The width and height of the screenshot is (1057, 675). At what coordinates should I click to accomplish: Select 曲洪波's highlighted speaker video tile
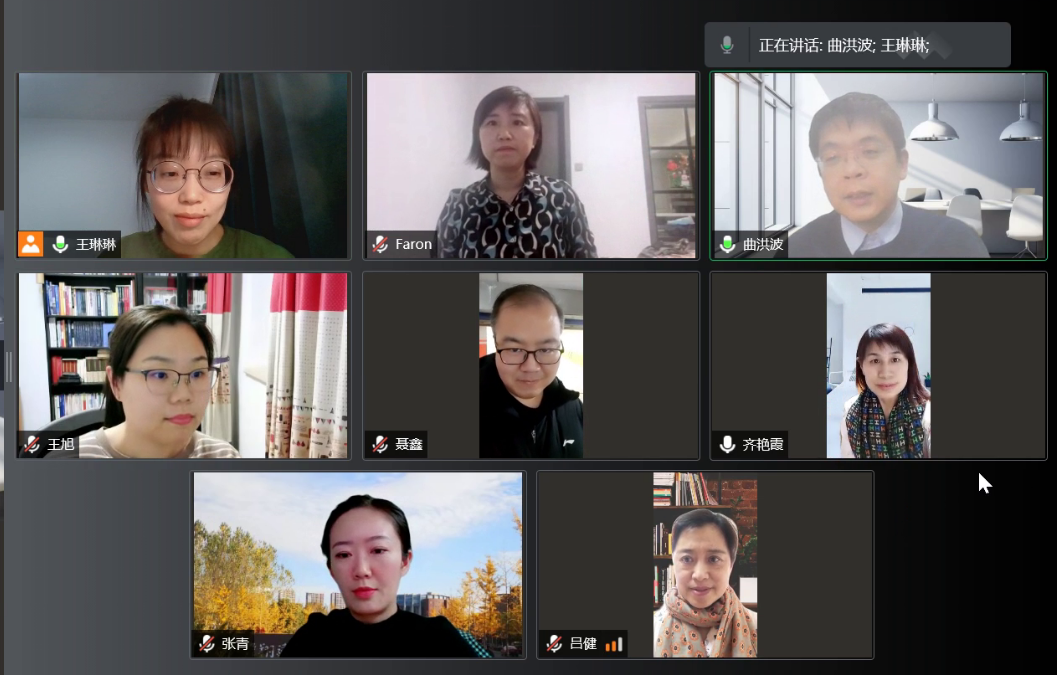tap(878, 165)
